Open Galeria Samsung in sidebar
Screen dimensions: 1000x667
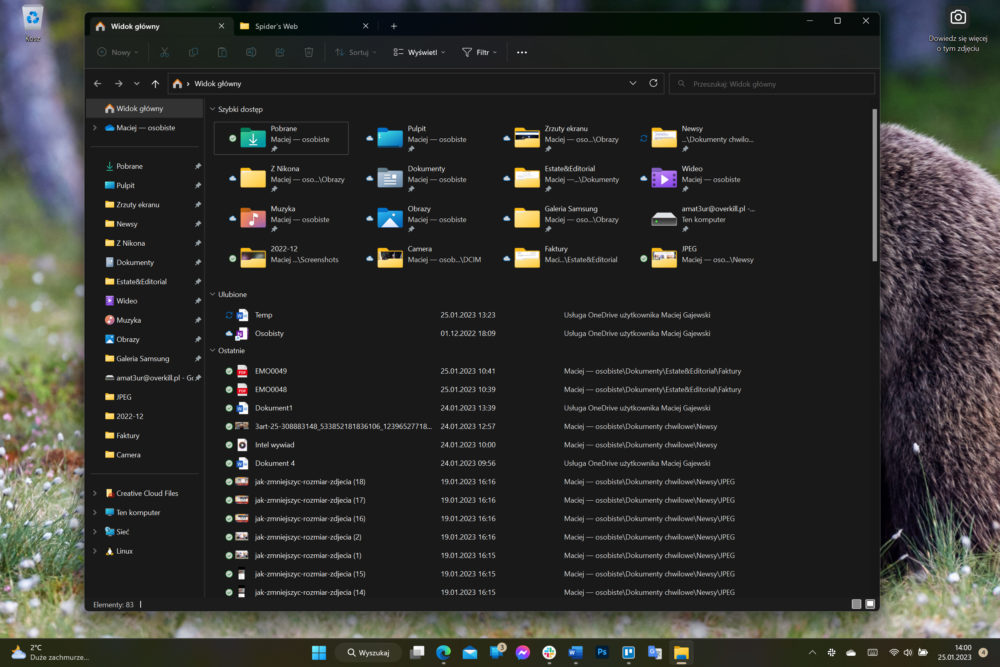145,358
